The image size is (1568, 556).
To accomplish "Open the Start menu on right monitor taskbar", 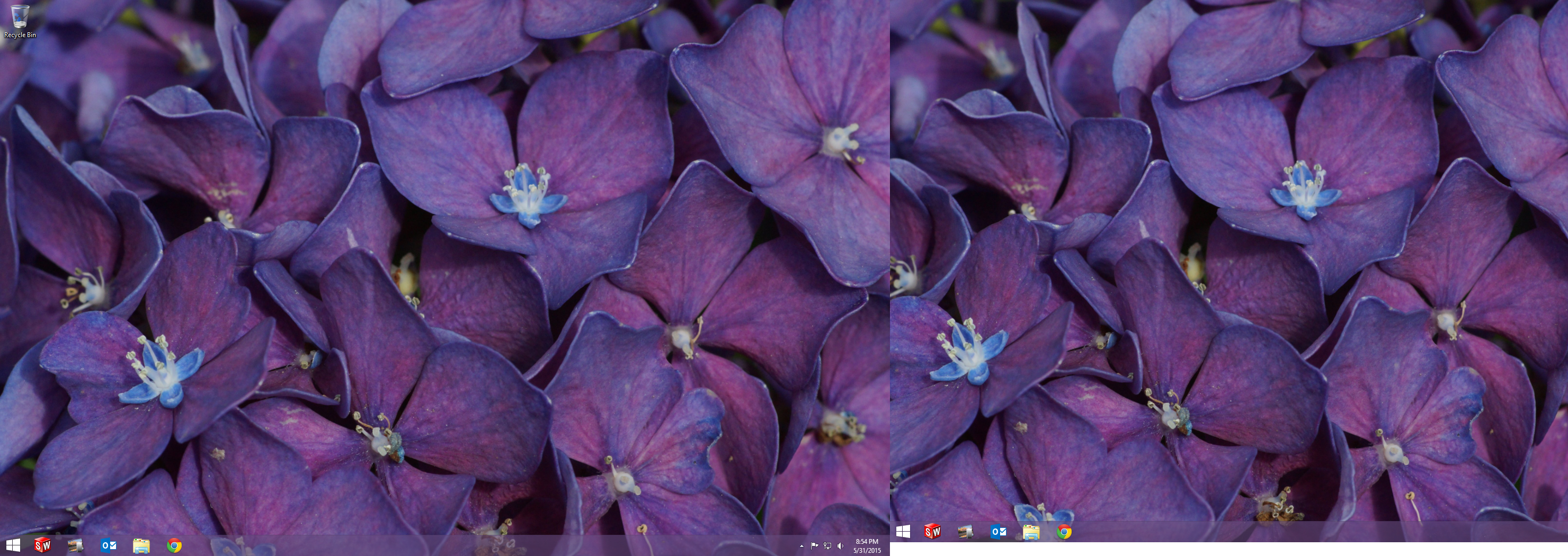I will coord(903,532).
